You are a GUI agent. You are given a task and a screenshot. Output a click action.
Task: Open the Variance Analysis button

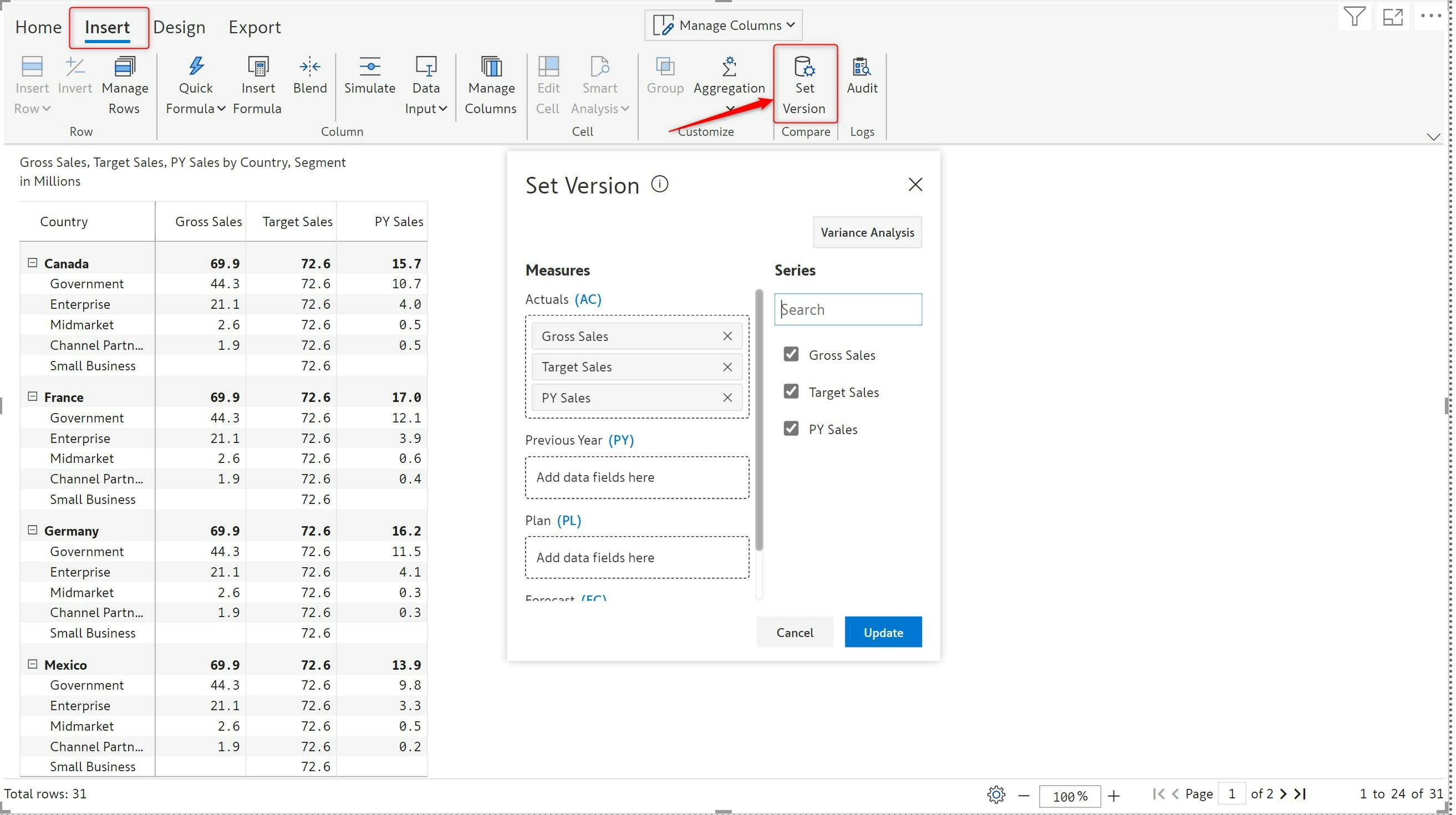pyautogui.click(x=867, y=232)
